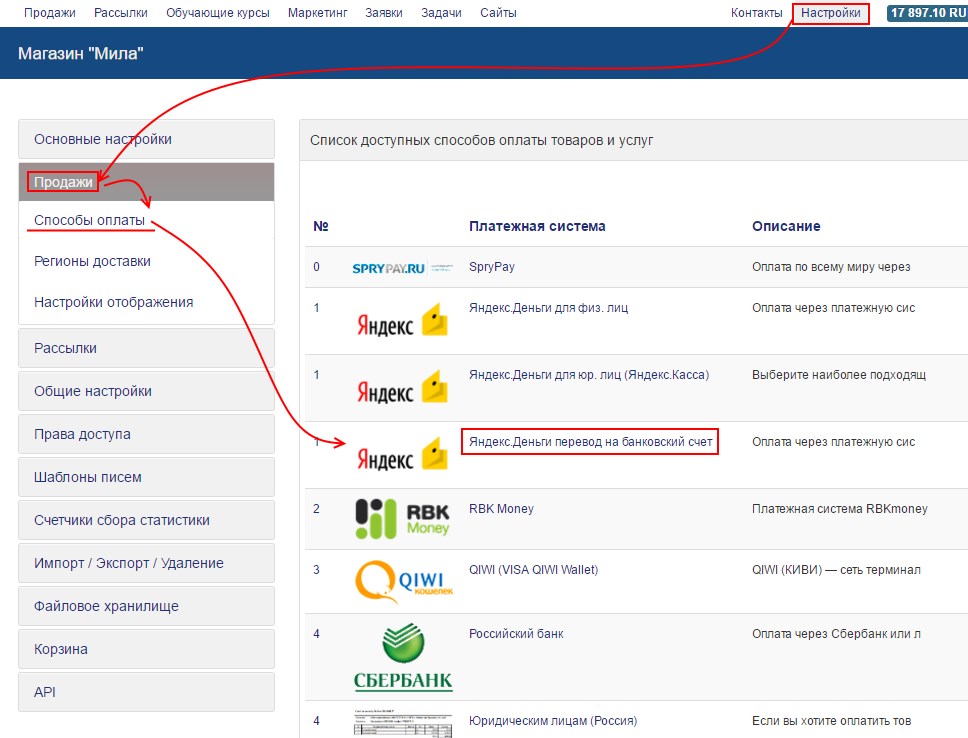Open Яндекс.Деньги перевод на банковский счет

pyautogui.click(x=590, y=441)
